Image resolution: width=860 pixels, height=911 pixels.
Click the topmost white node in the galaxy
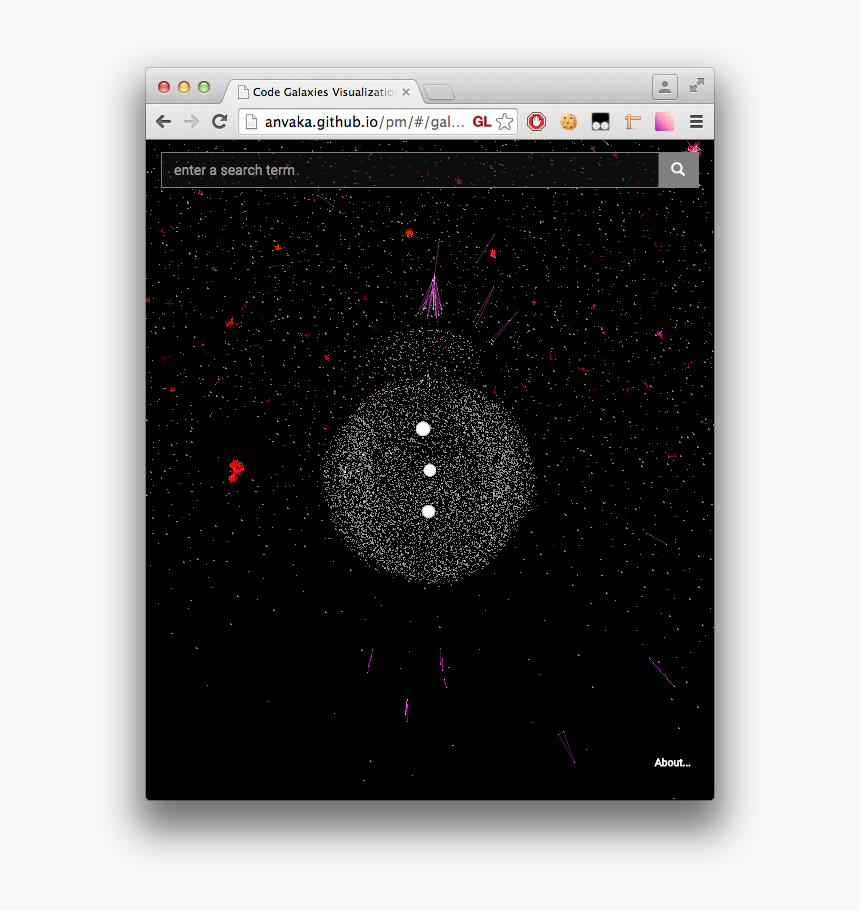point(422,428)
